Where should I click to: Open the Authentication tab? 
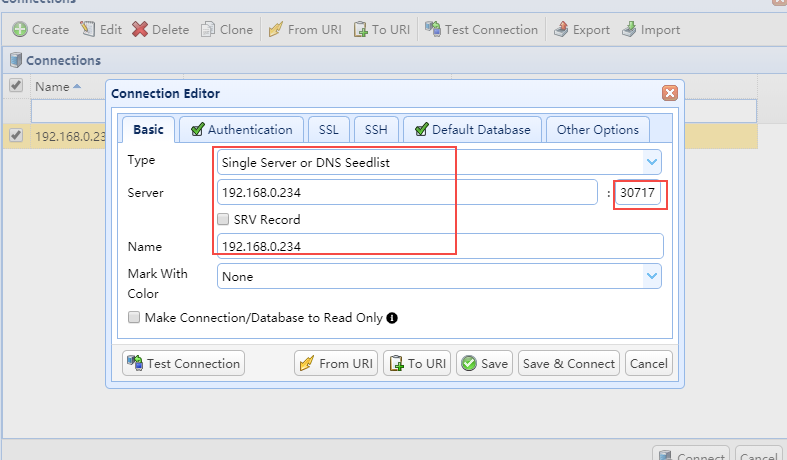[x=241, y=130]
